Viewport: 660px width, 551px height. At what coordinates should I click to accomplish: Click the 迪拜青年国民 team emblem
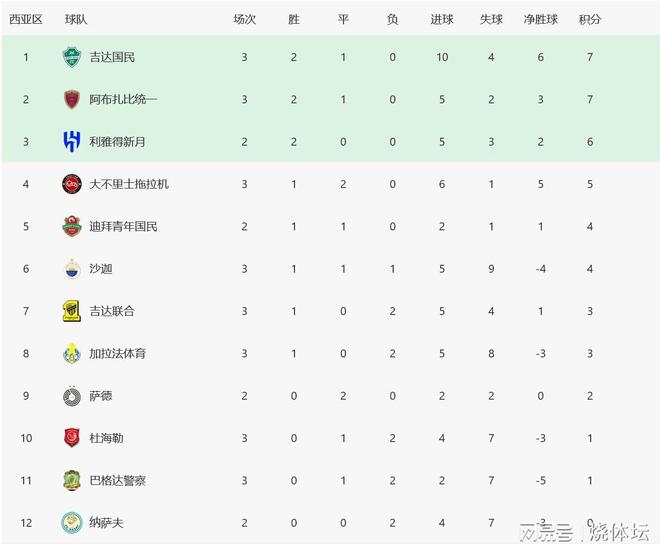[71, 226]
